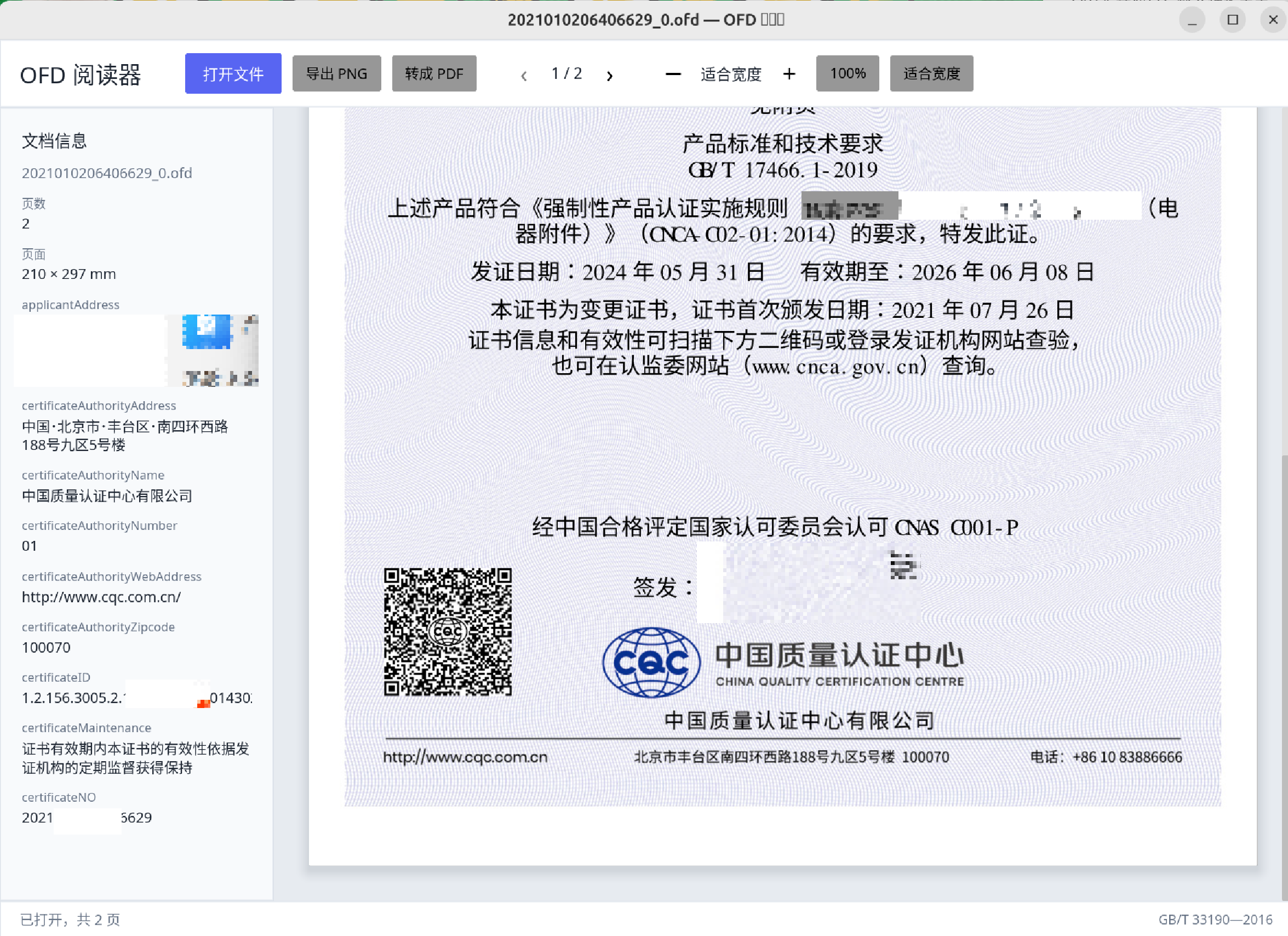
Task: Maximize the OFD reader window
Action: coord(1233,20)
